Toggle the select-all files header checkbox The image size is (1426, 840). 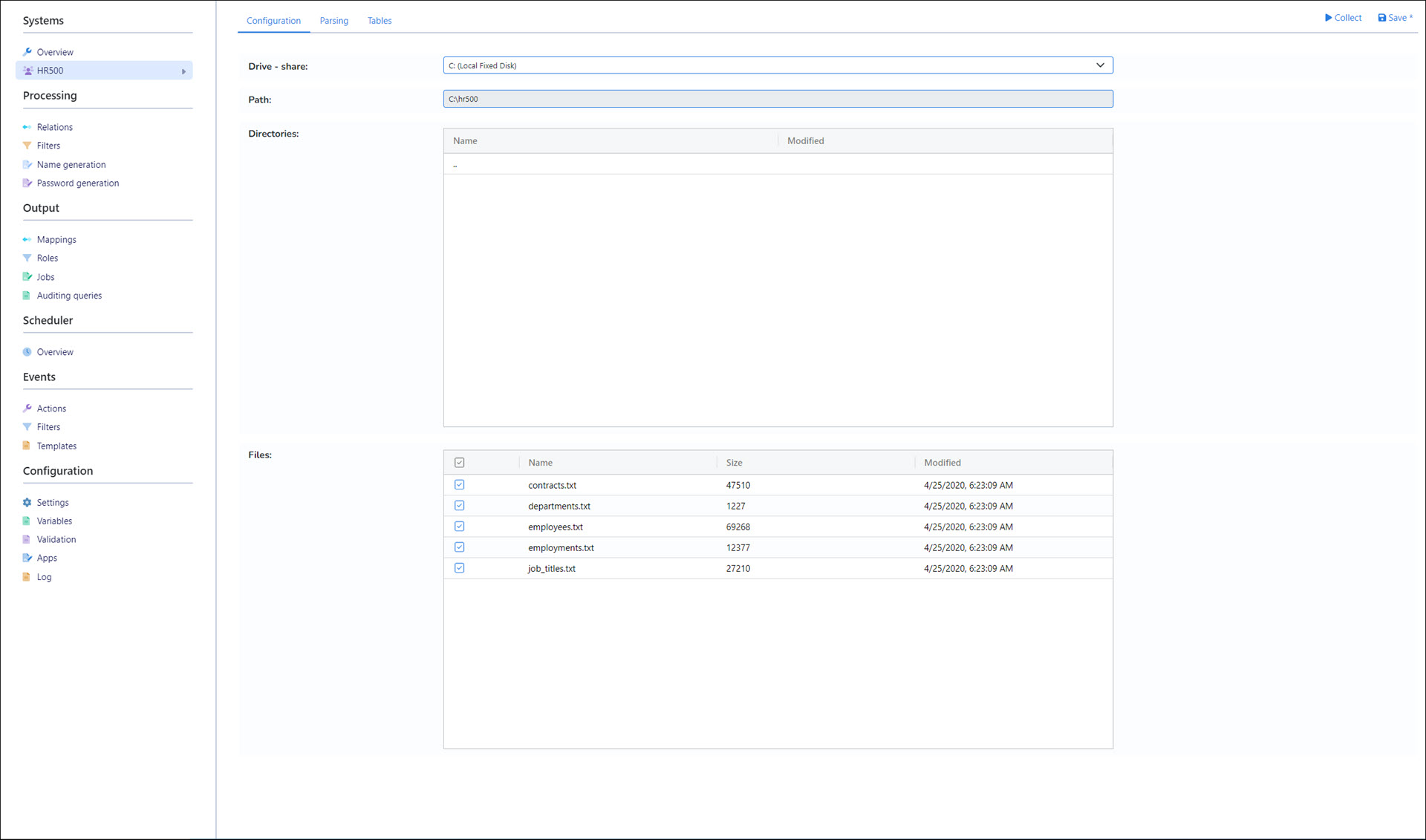[x=460, y=463]
